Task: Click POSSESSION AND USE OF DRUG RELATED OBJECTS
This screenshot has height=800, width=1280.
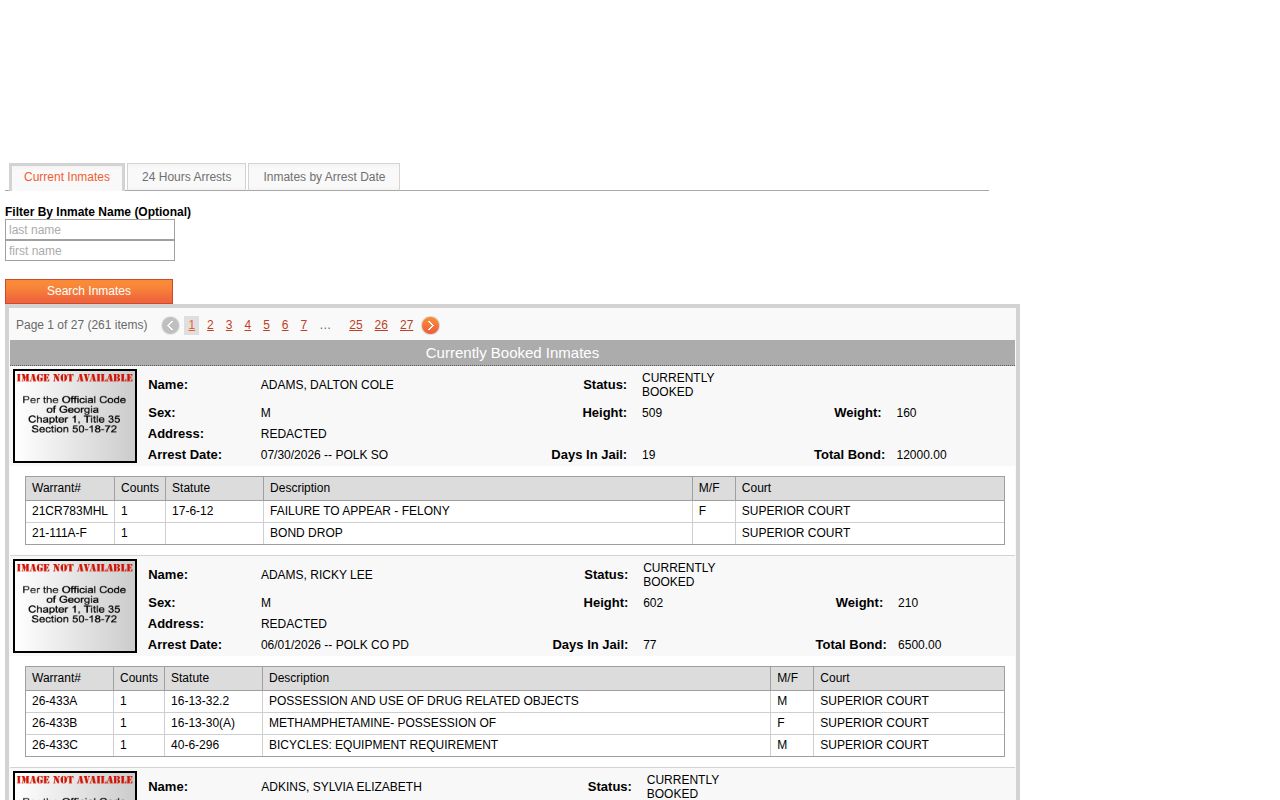Action: point(424,701)
